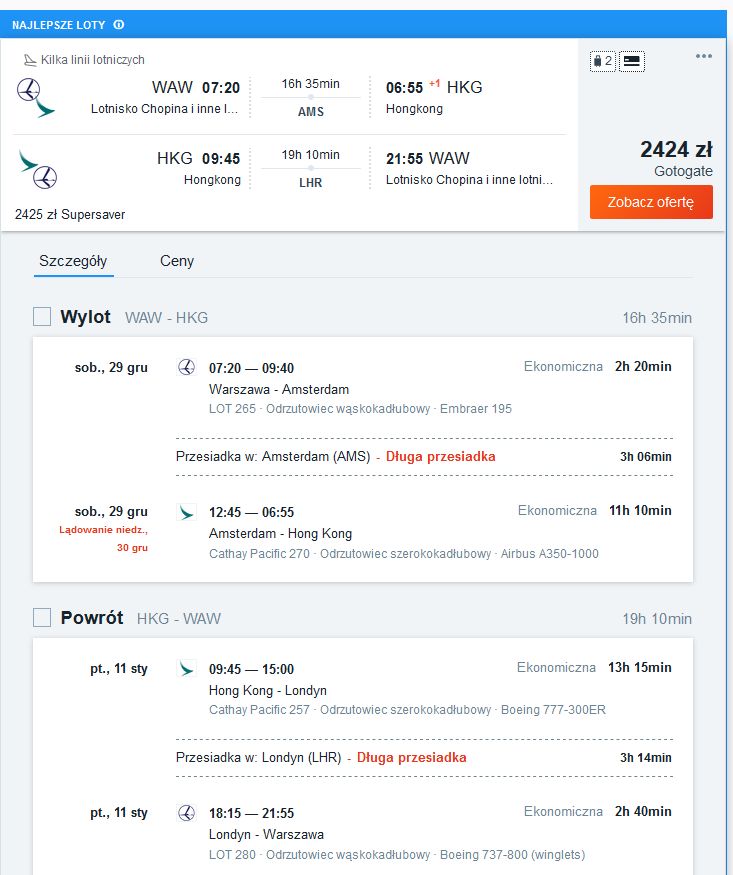Open the three-dots more options menu
733x875 pixels.
(703, 56)
